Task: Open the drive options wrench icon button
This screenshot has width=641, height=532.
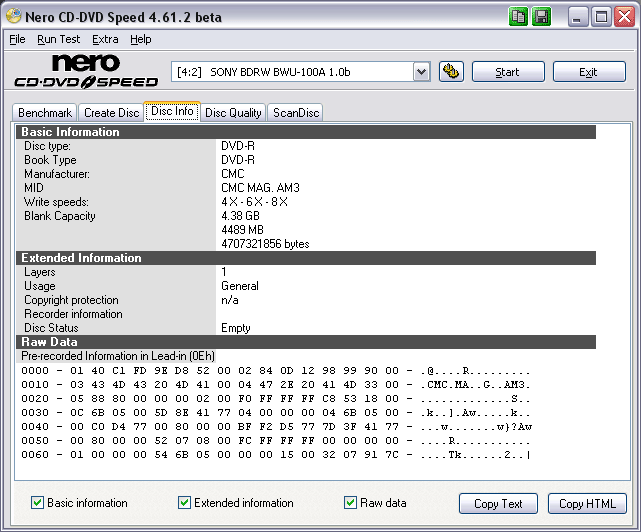Action: 451,72
